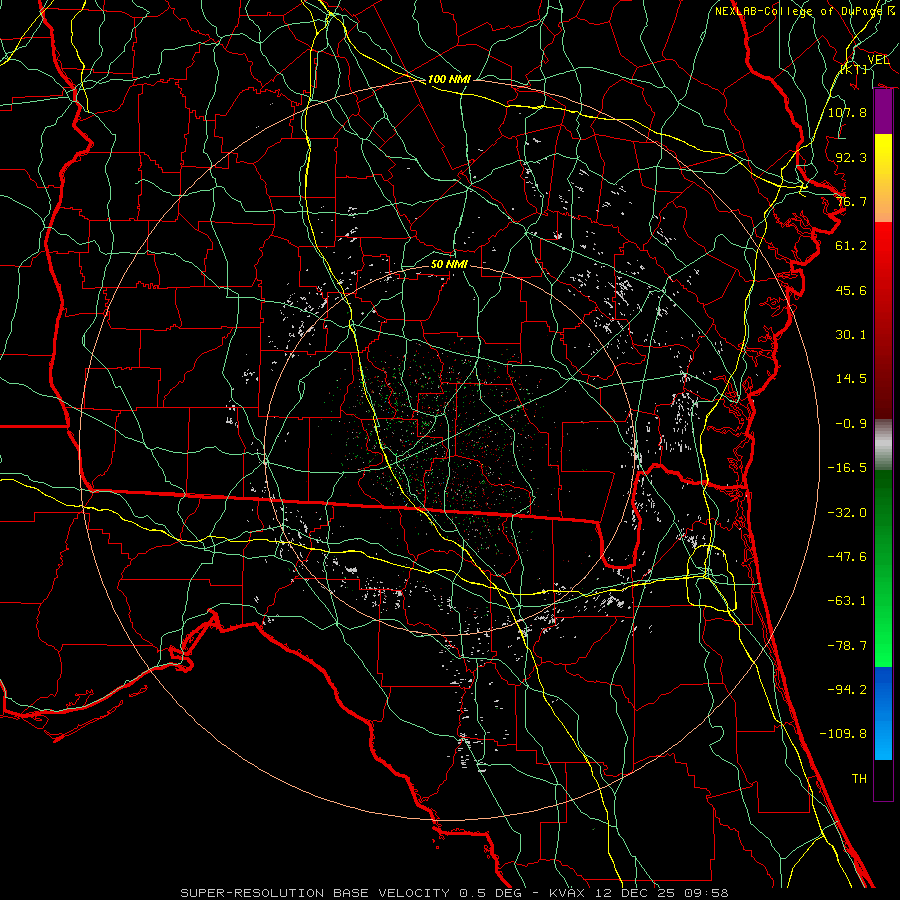Viewport: 900px width, 900px height.
Task: Click the KT units label
Action: tap(854, 69)
